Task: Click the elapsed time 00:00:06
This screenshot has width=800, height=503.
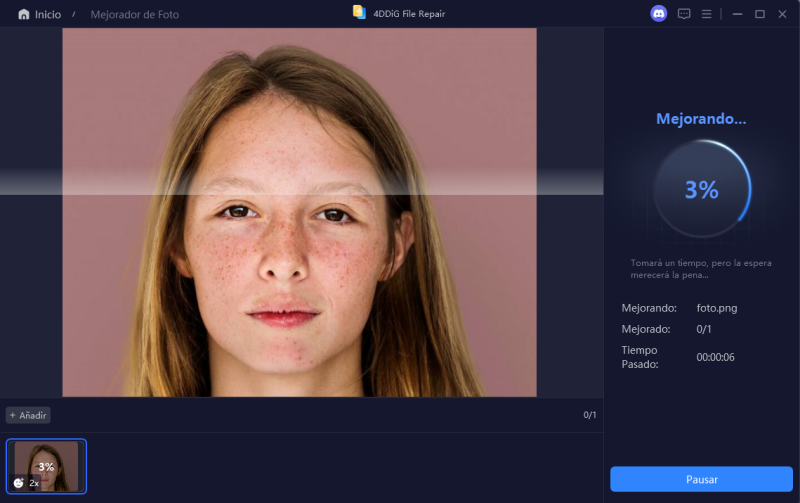Action: pyautogui.click(x=715, y=357)
